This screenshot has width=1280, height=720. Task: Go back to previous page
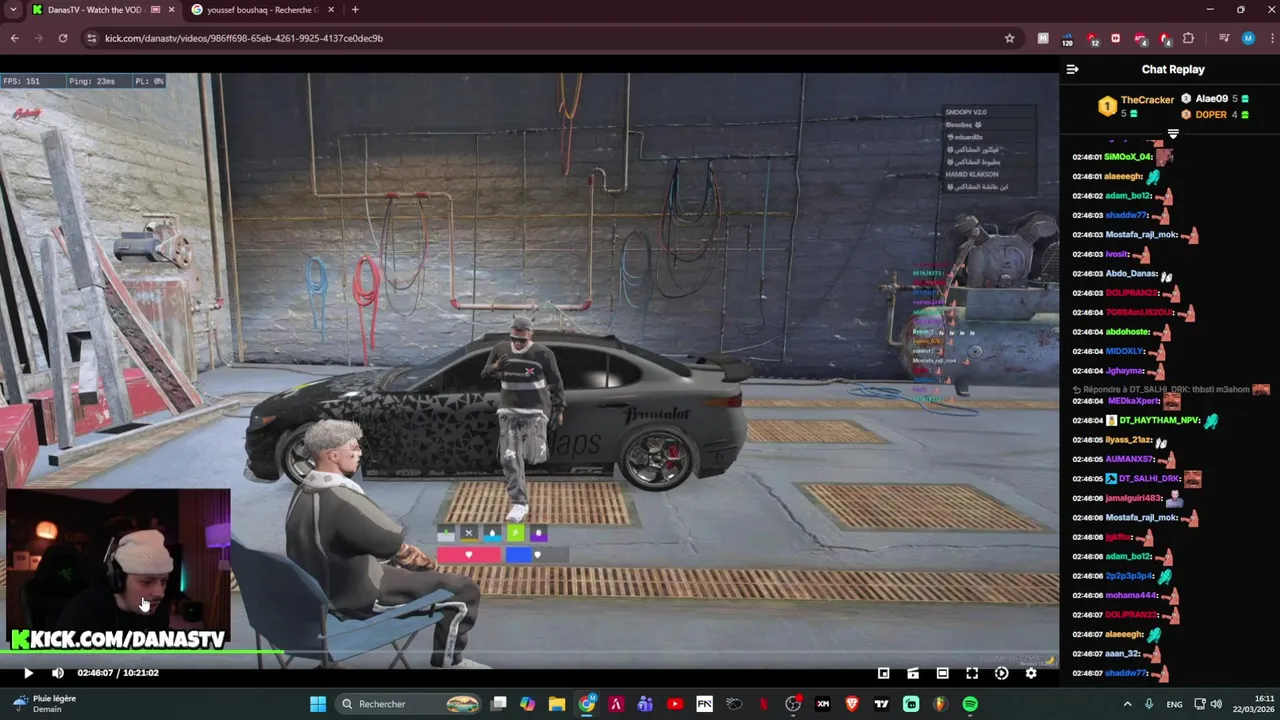click(14, 38)
